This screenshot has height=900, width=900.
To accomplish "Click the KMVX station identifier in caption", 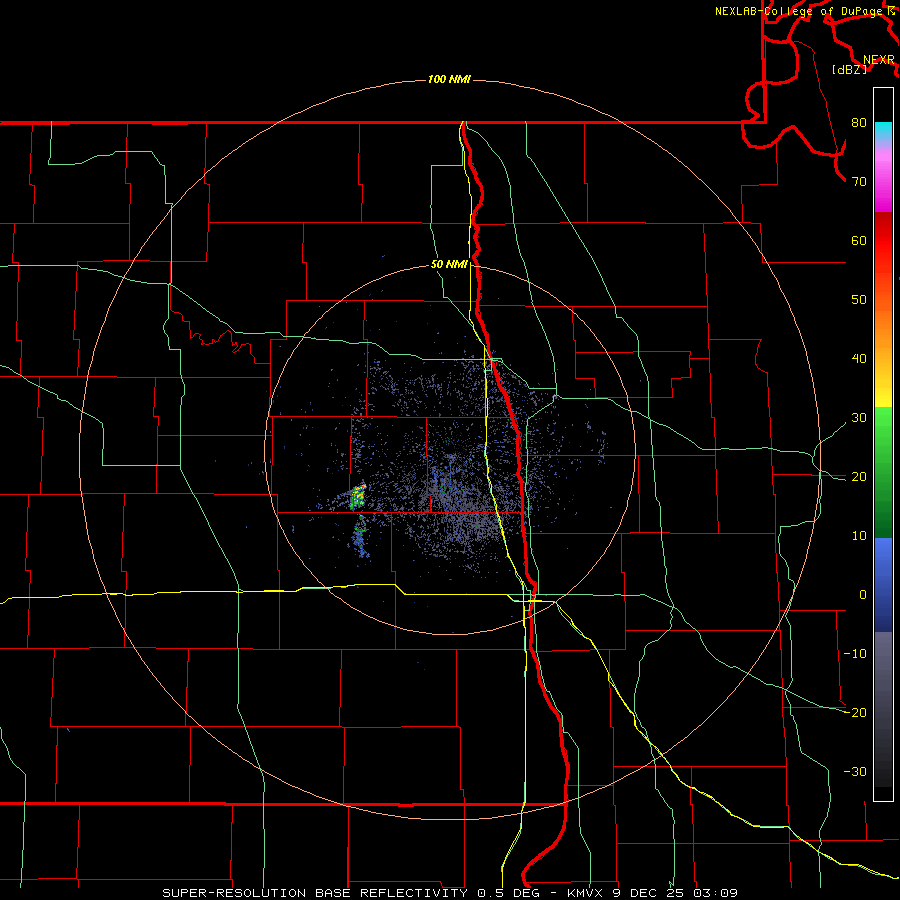I will [586, 893].
